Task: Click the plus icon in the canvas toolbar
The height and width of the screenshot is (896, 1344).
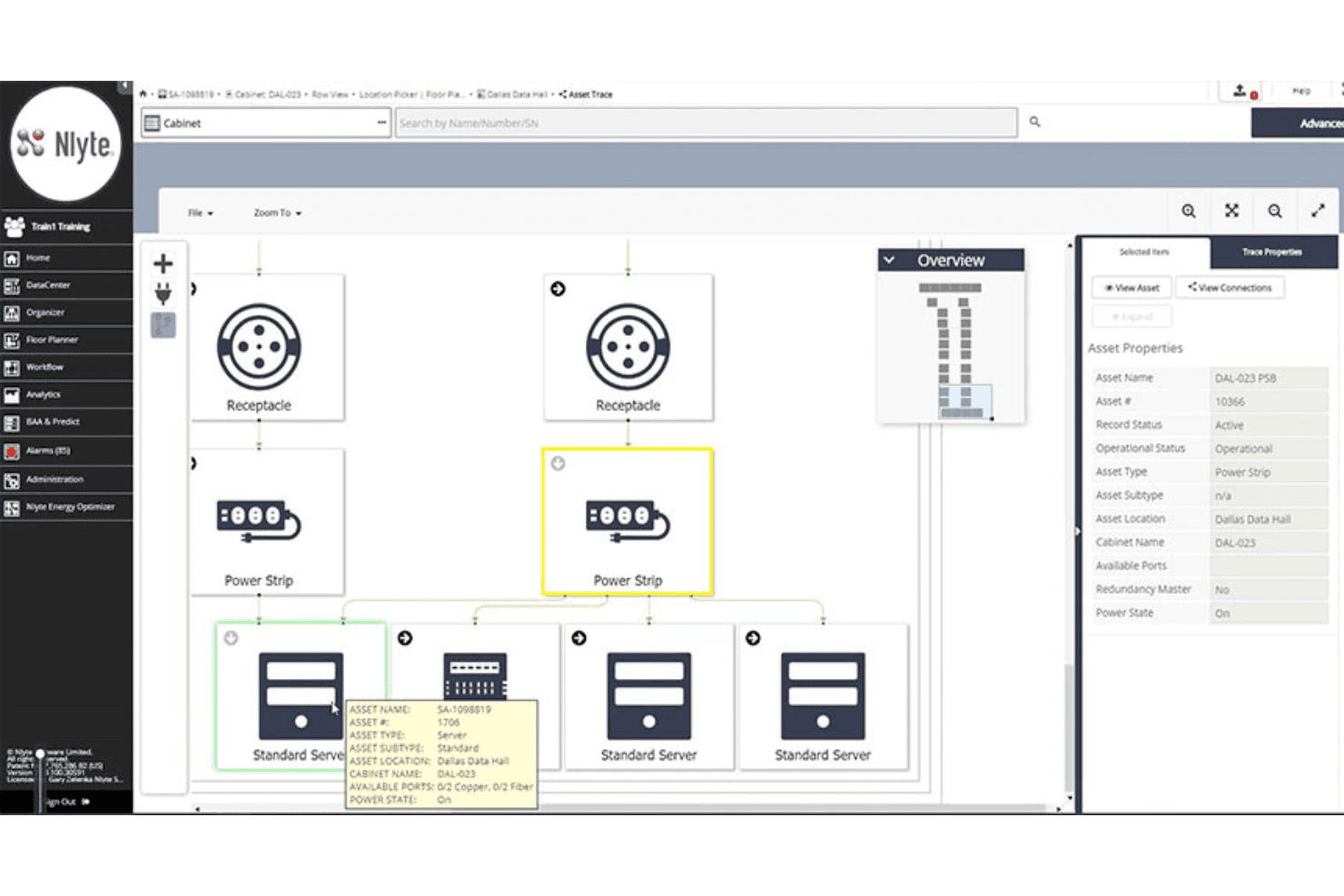Action: coord(163,264)
